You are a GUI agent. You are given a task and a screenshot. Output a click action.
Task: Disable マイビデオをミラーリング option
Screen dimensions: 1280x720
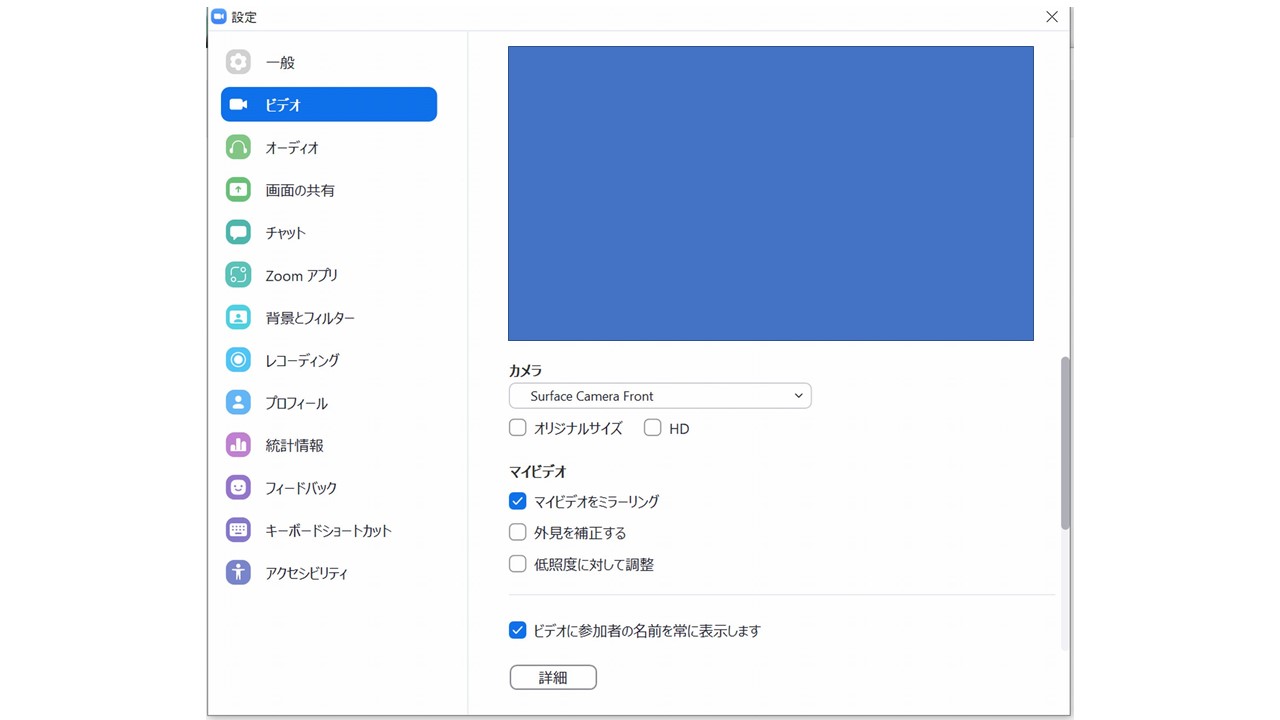coord(517,501)
